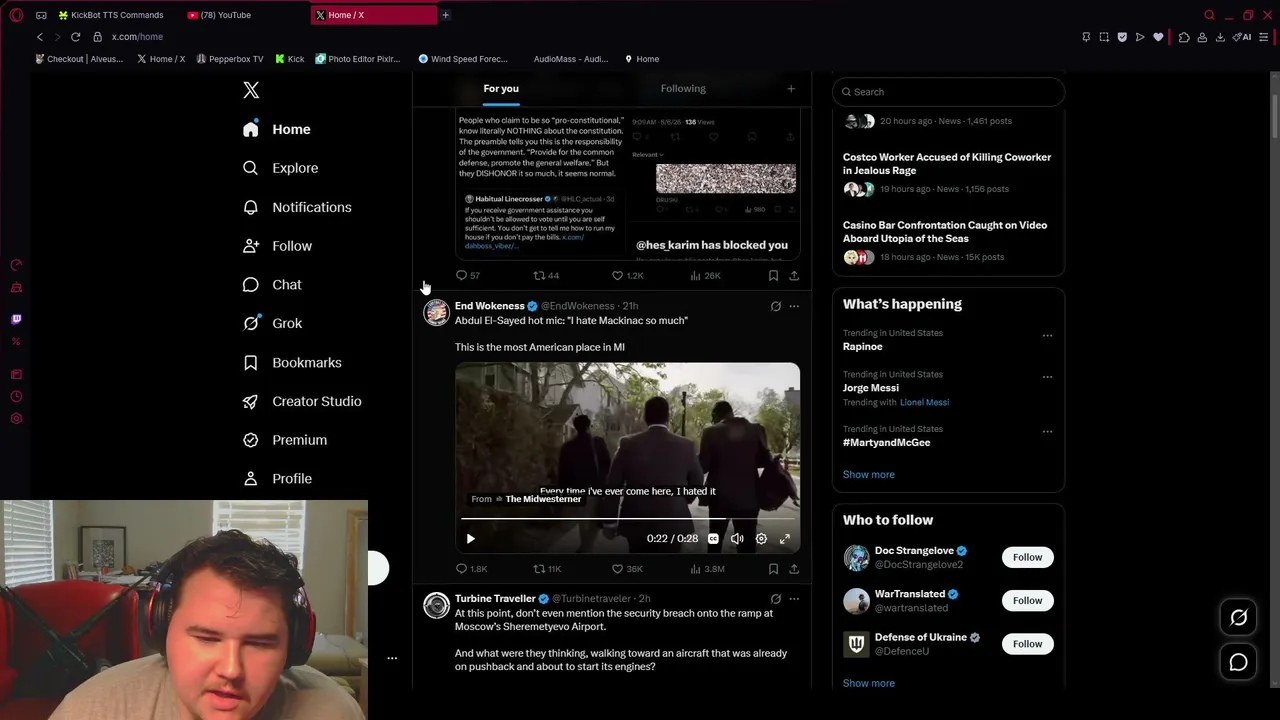Click Grok explain icon on End Wokeness post
Viewport: 1280px width, 720px height.
click(x=775, y=306)
